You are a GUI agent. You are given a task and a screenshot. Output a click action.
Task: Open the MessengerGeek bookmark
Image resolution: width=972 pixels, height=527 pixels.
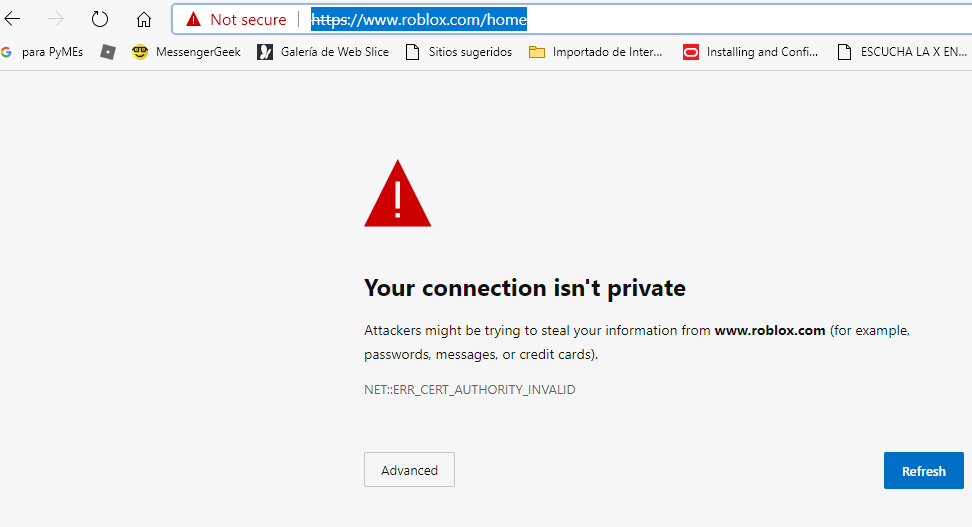(x=187, y=52)
